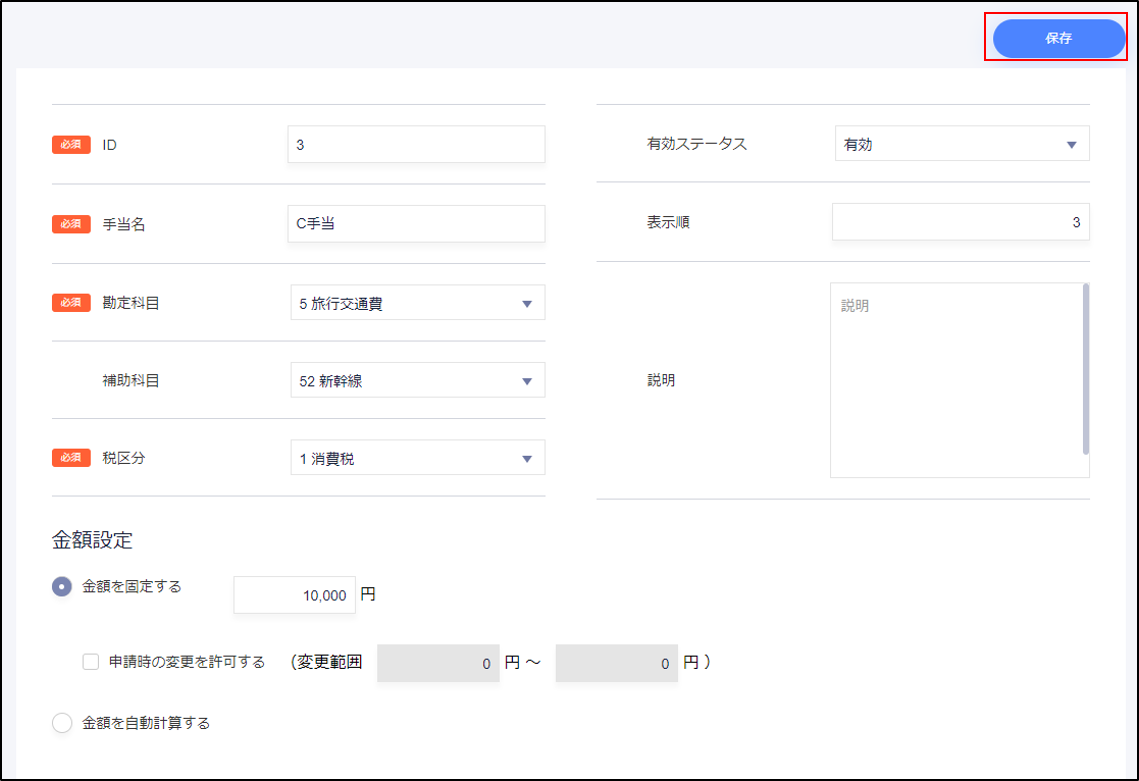This screenshot has height=781, width=1139.
Task: Click the minimum 変更範囲 amount field
Action: pos(438,663)
